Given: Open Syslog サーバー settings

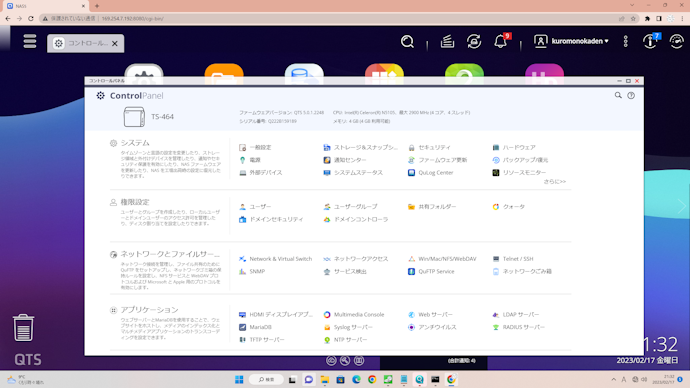Looking at the screenshot, I should (348, 327).
